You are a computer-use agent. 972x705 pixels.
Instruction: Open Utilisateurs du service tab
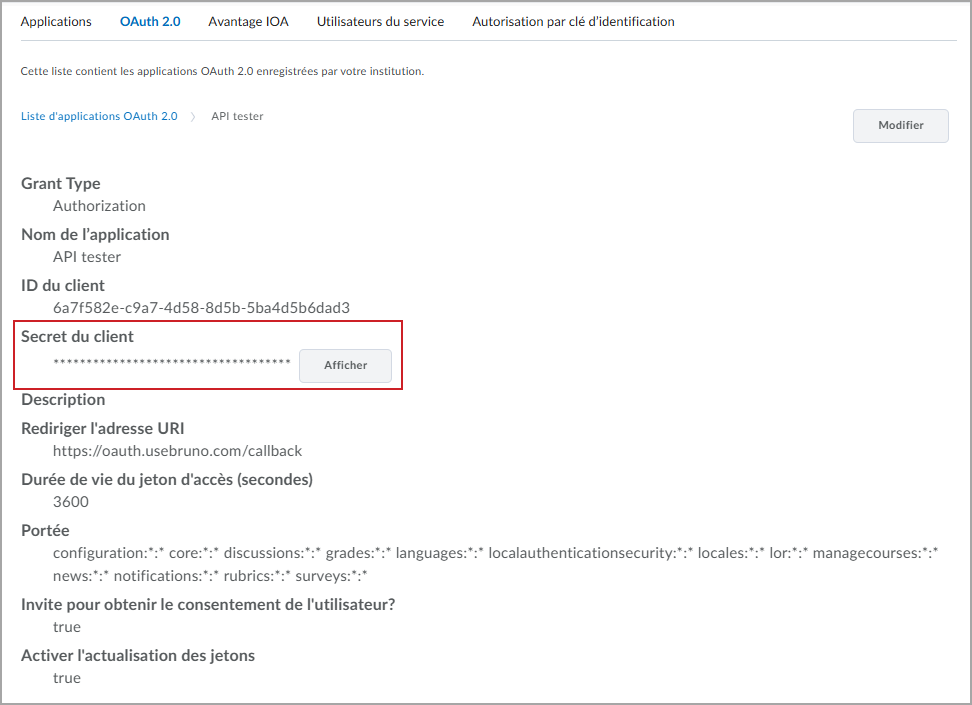pyautogui.click(x=381, y=22)
